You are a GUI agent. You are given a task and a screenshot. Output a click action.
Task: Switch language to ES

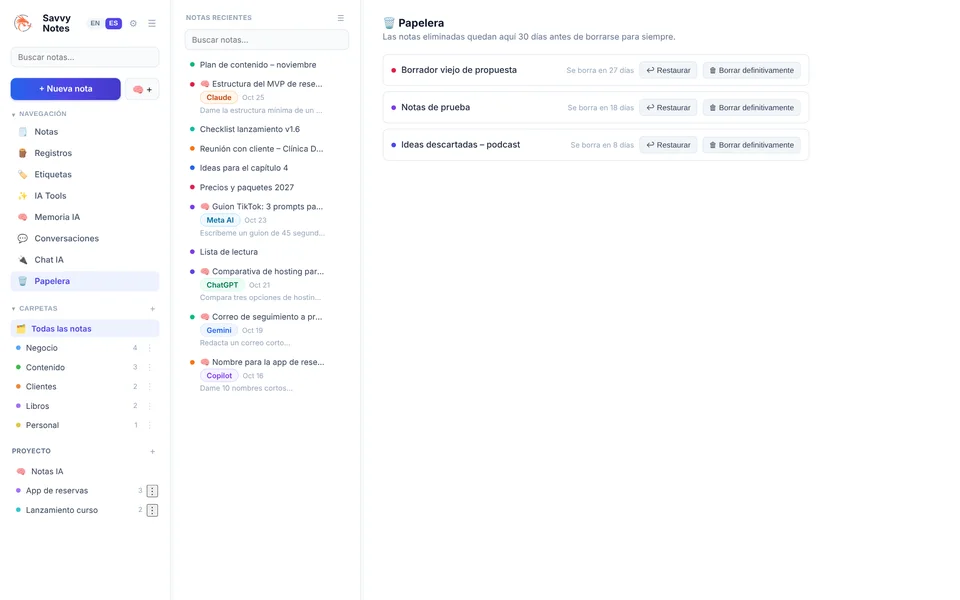coord(113,23)
